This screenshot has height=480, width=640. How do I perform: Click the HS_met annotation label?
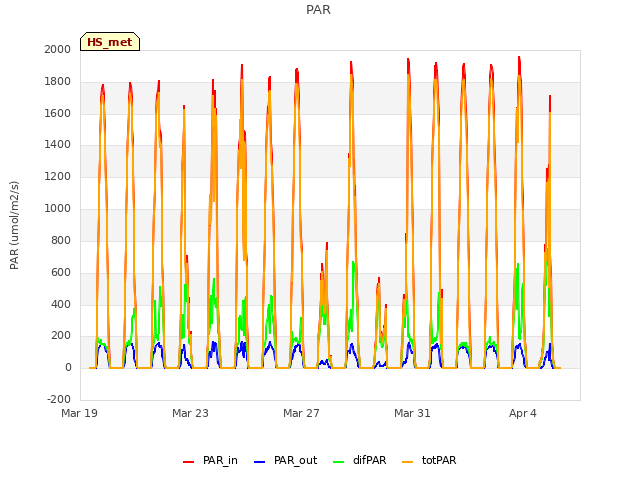[110, 42]
